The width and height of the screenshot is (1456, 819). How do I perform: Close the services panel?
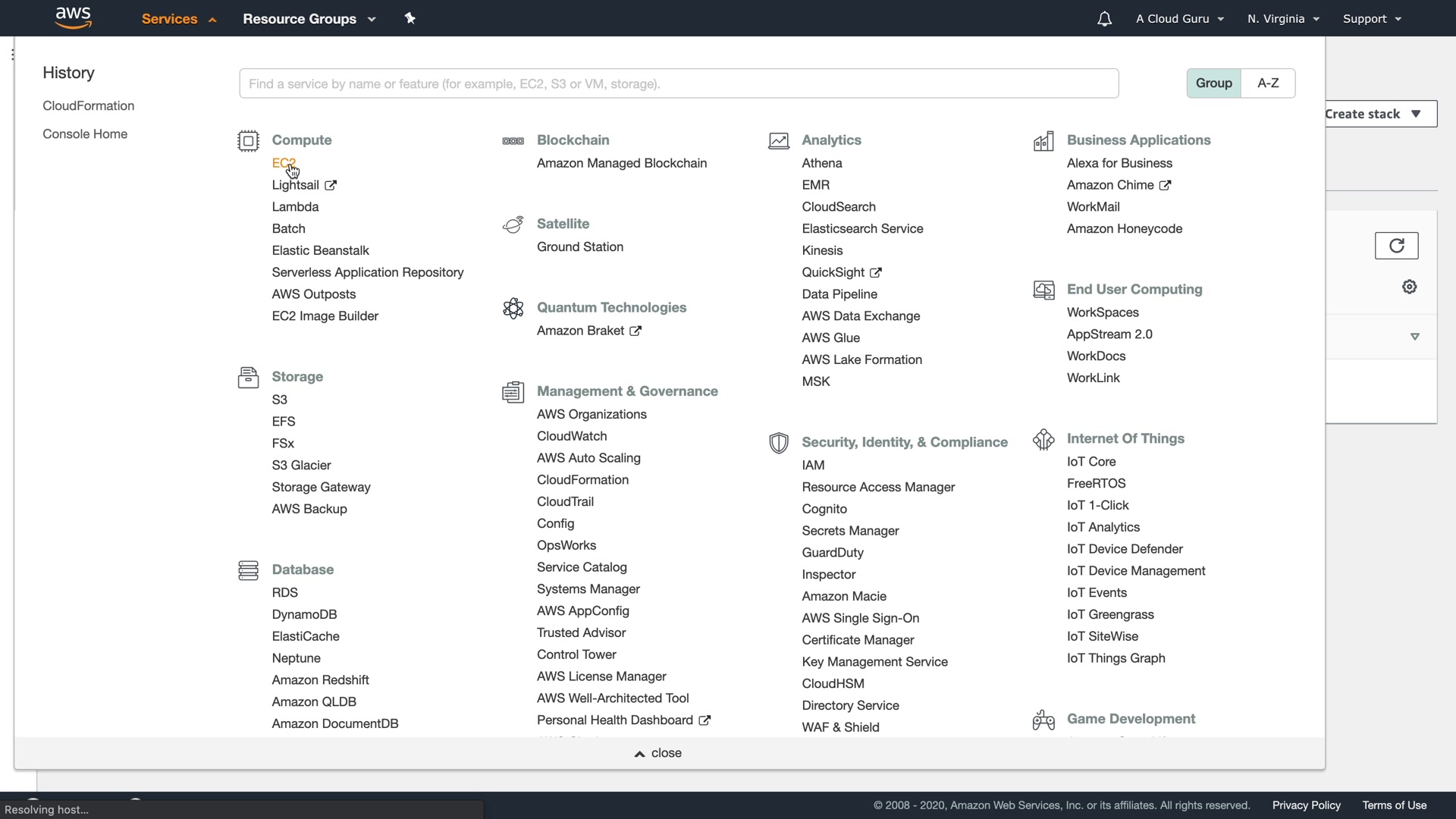[658, 753]
